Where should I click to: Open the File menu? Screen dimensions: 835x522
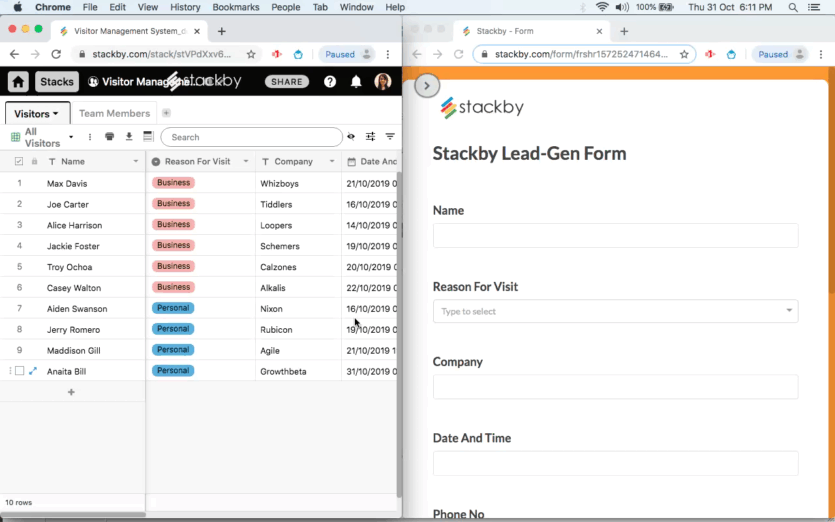tap(90, 7)
